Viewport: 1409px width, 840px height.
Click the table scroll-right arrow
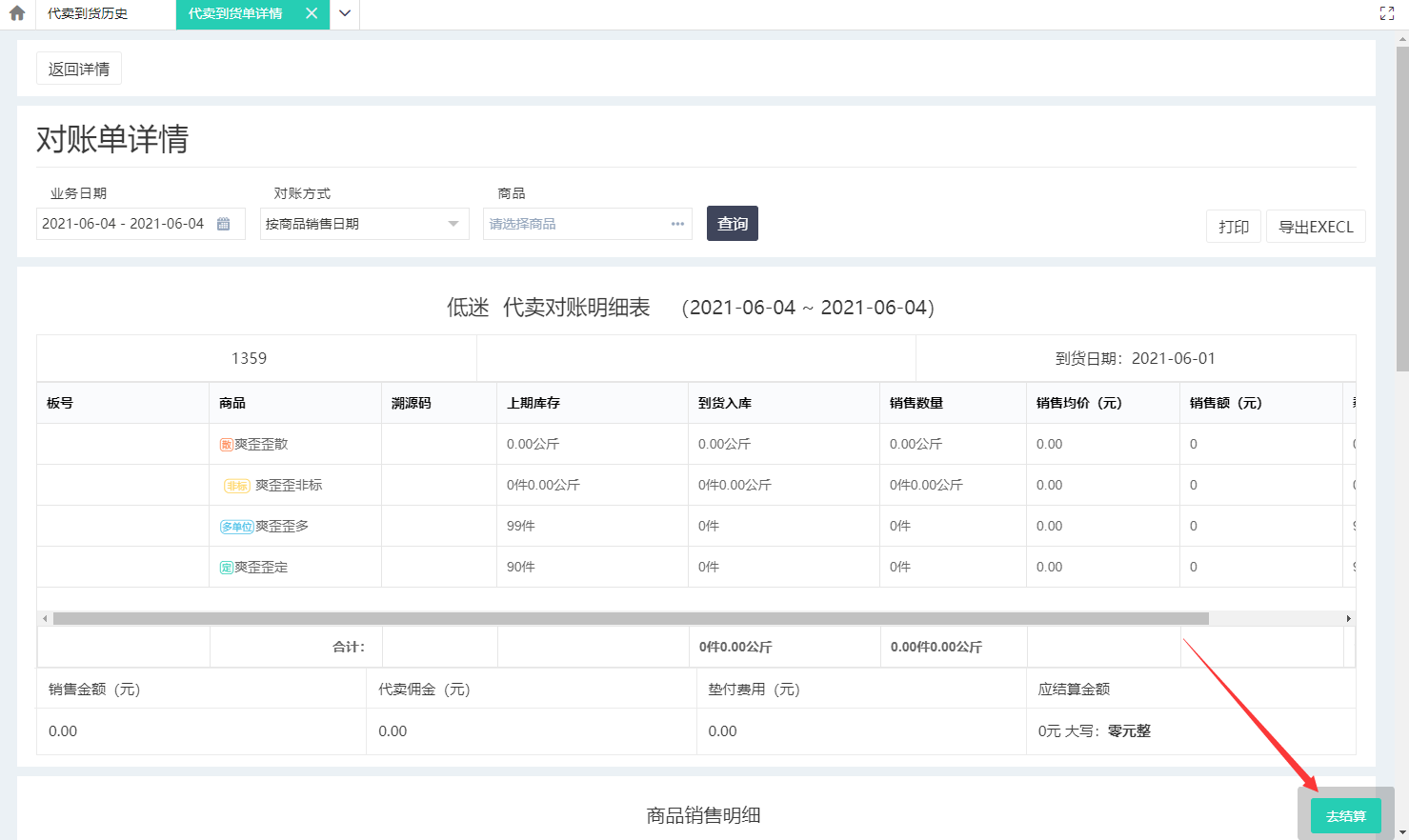tap(1348, 618)
